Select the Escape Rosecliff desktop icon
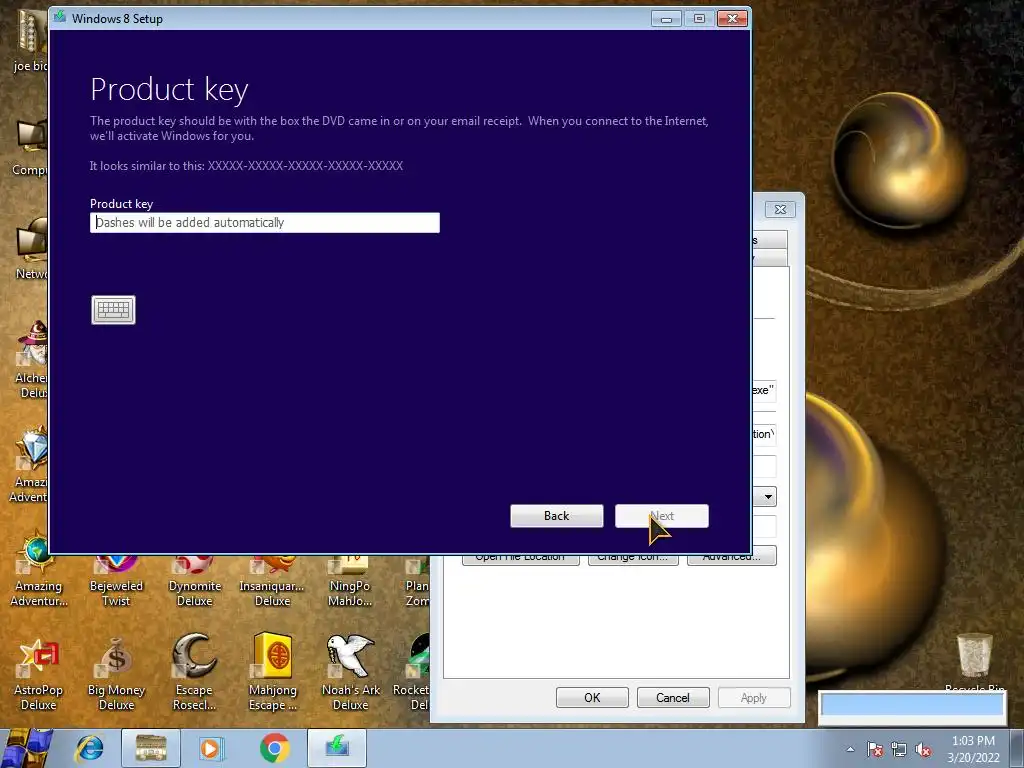 [194, 674]
